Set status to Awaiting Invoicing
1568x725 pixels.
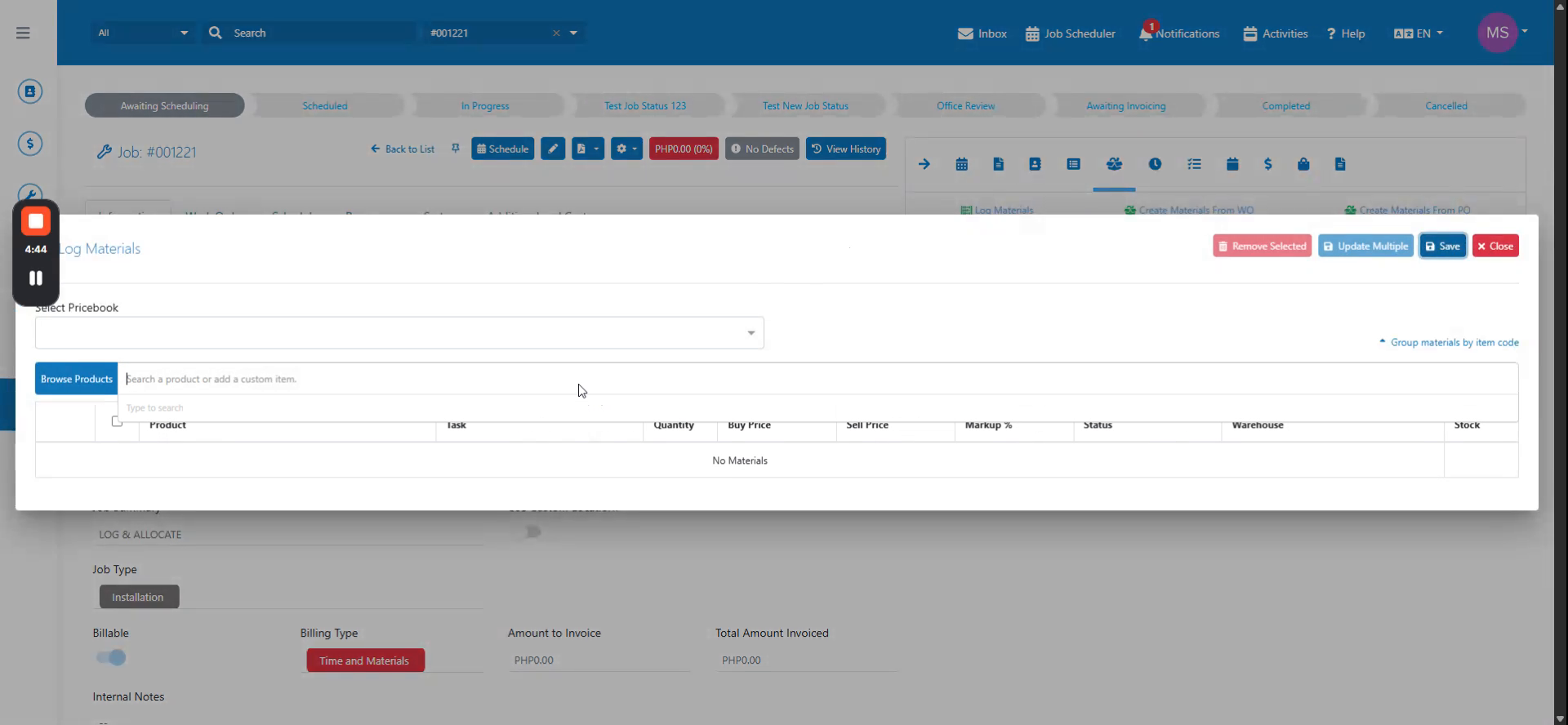pyautogui.click(x=1125, y=105)
